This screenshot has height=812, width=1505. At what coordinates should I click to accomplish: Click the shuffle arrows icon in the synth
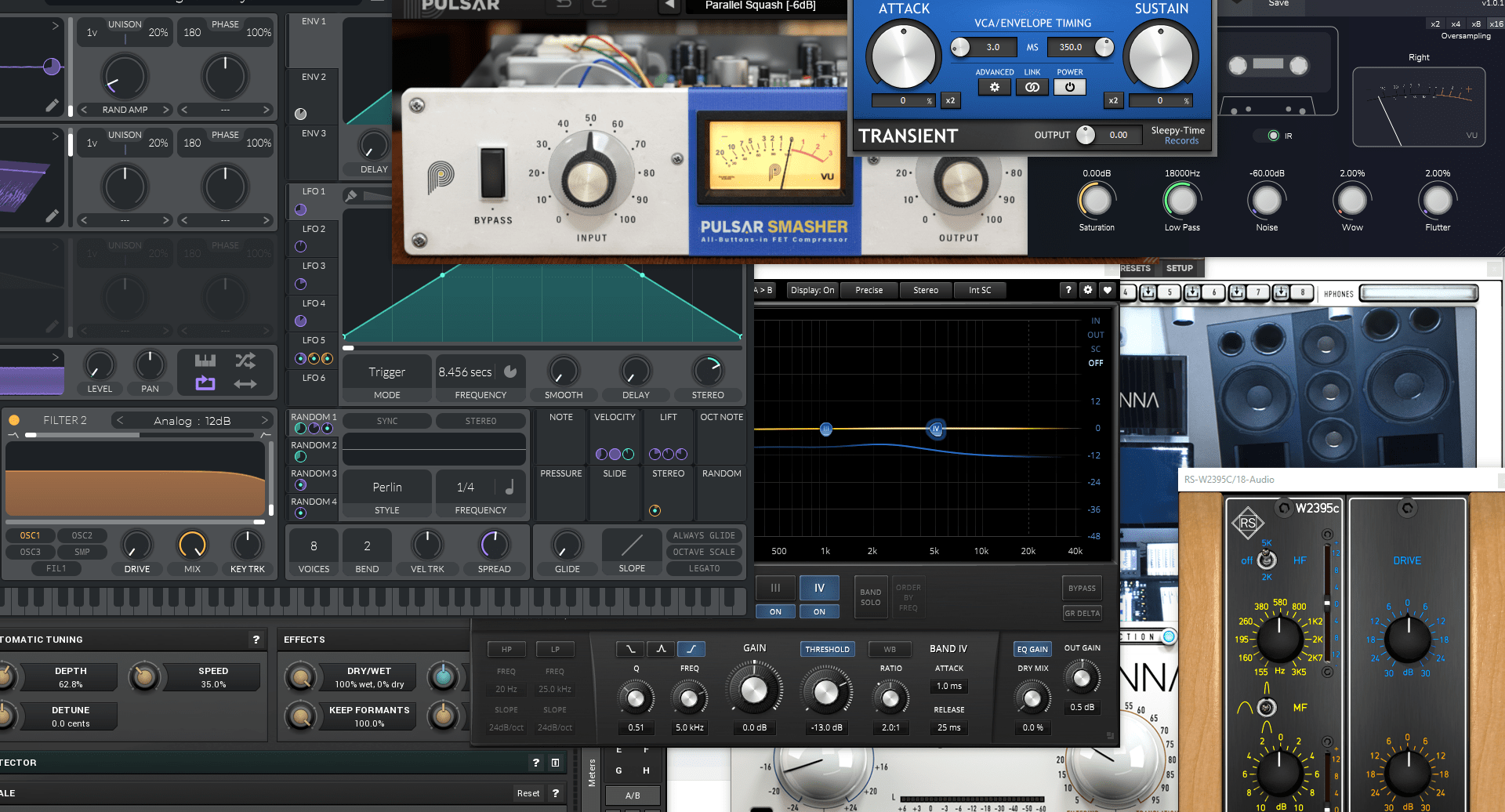(x=245, y=361)
